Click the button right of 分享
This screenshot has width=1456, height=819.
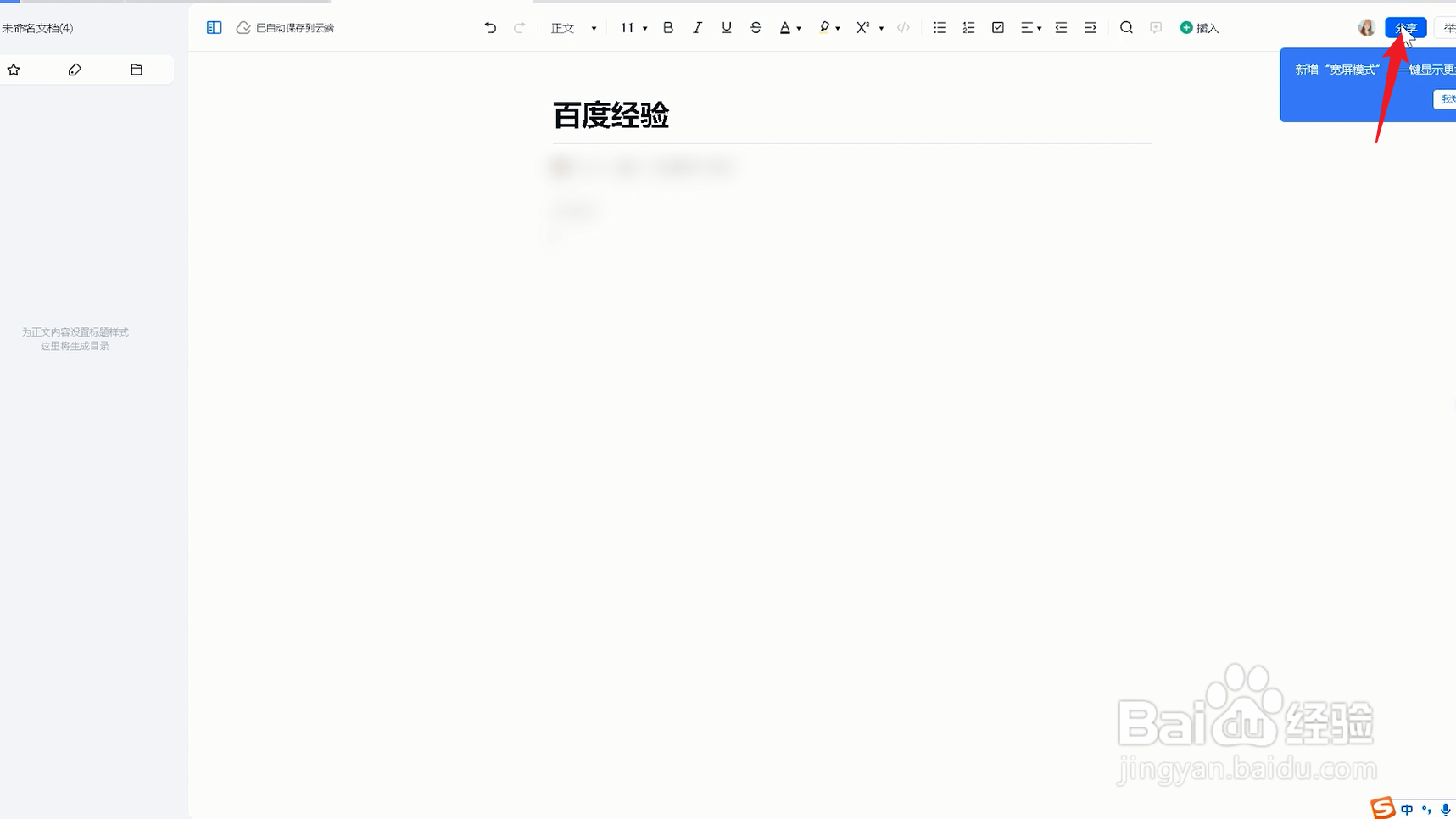pos(1446,28)
